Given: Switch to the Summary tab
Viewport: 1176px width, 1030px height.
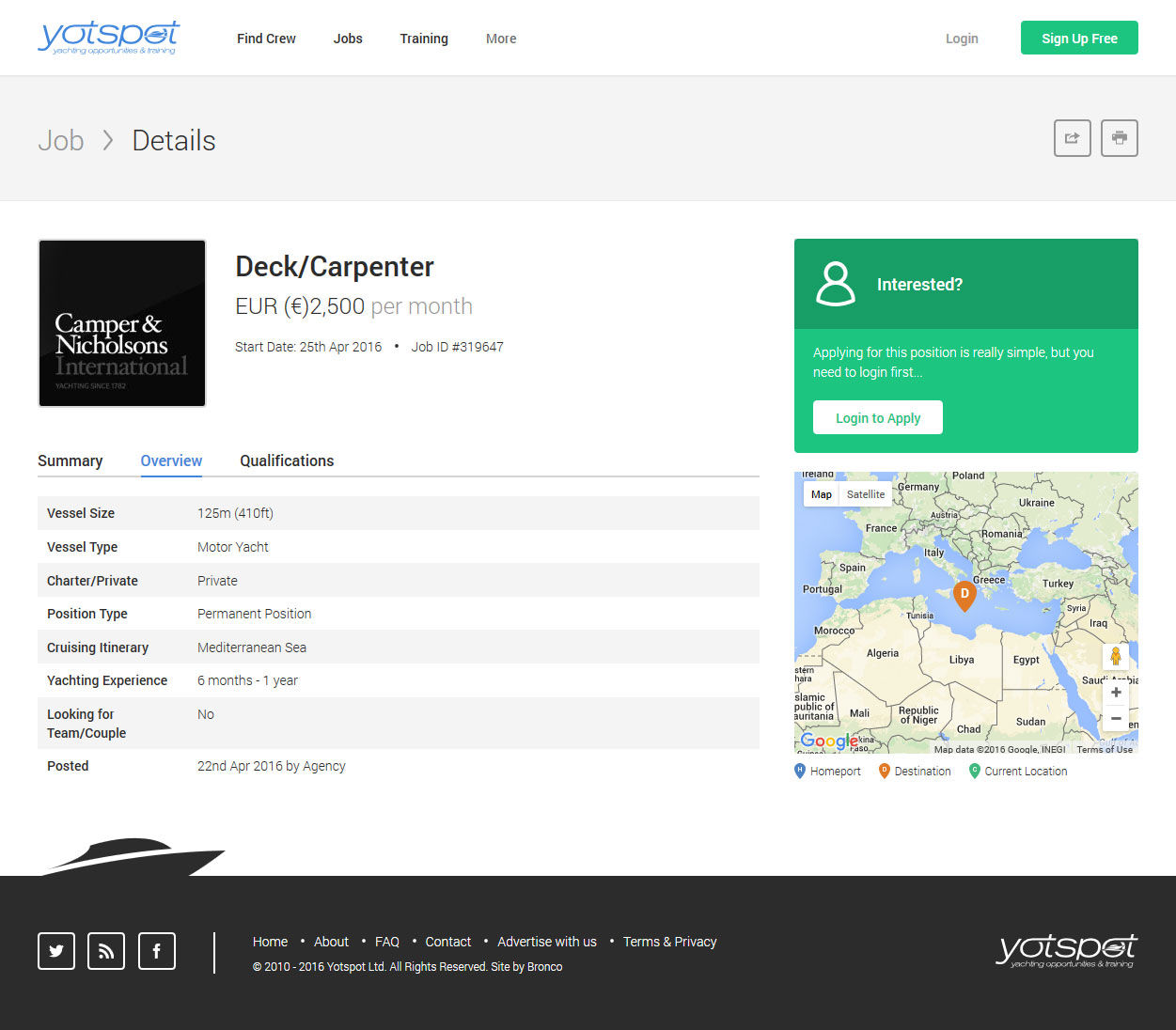Looking at the screenshot, I should (71, 460).
